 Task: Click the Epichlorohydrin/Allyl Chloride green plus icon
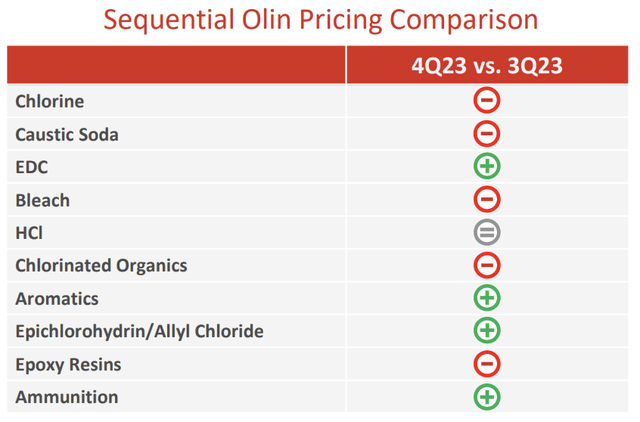(487, 331)
